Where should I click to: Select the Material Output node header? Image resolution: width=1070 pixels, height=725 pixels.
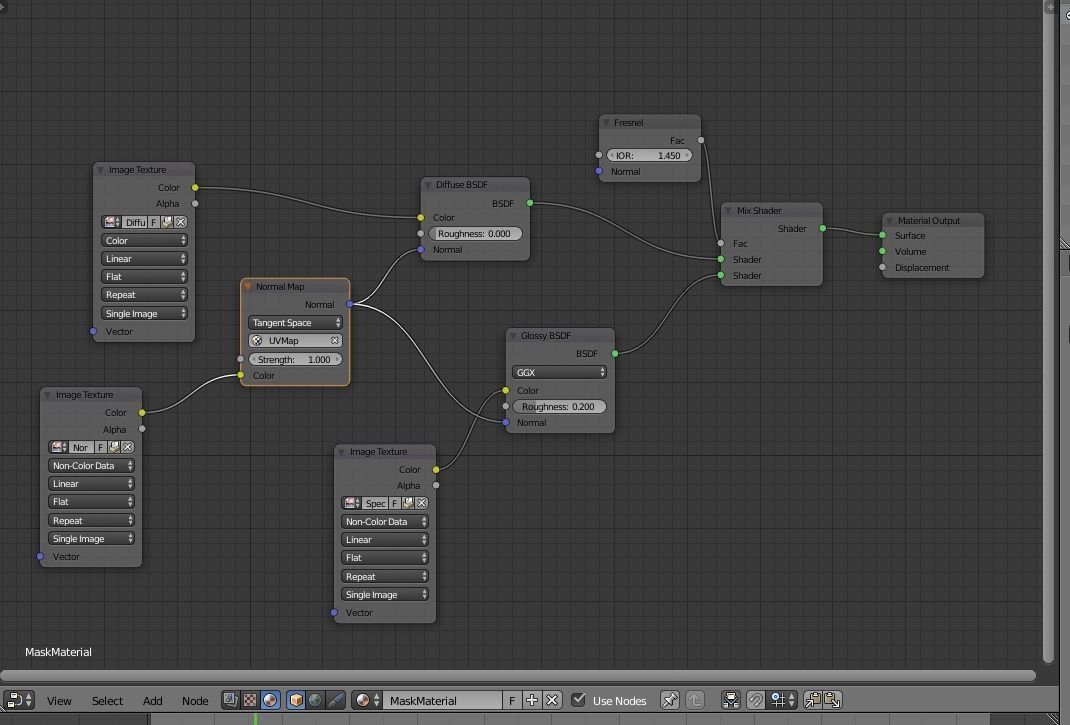tap(934, 221)
